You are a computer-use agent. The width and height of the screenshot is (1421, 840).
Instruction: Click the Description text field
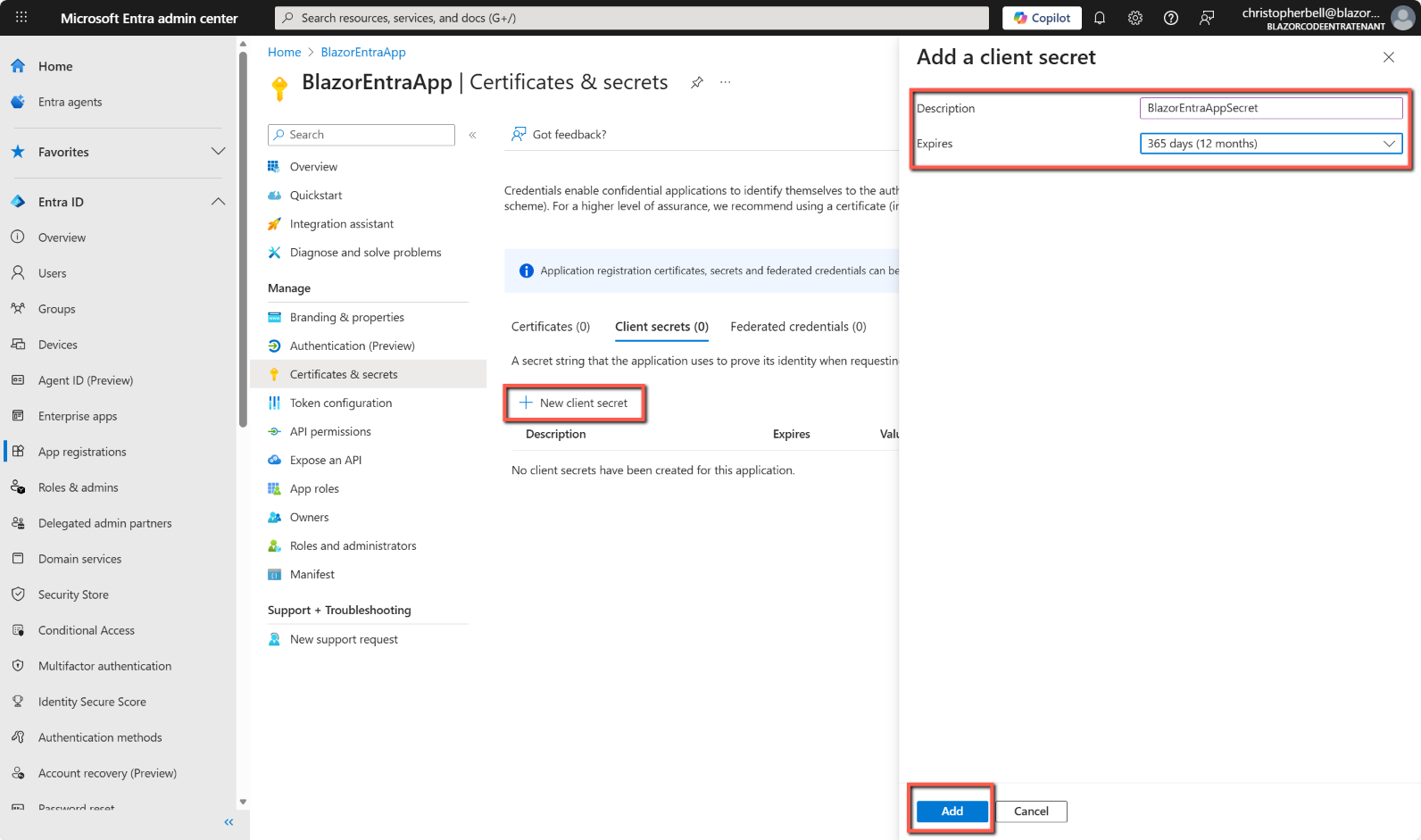coord(1270,108)
